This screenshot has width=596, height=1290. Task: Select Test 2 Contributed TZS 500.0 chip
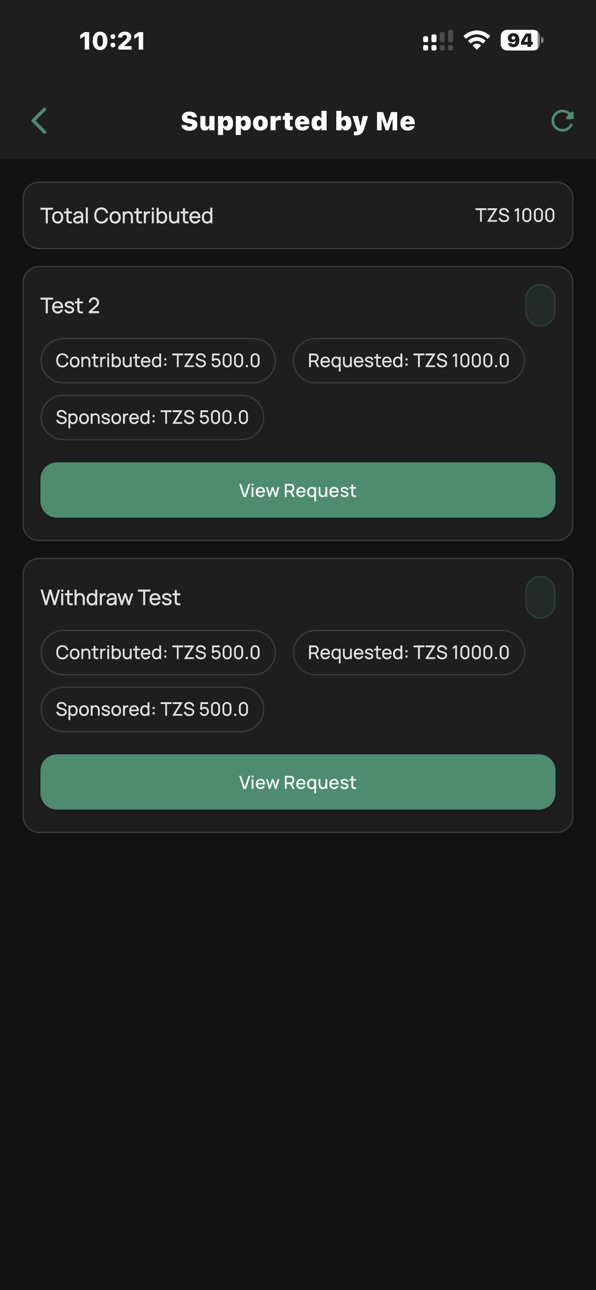point(158,361)
